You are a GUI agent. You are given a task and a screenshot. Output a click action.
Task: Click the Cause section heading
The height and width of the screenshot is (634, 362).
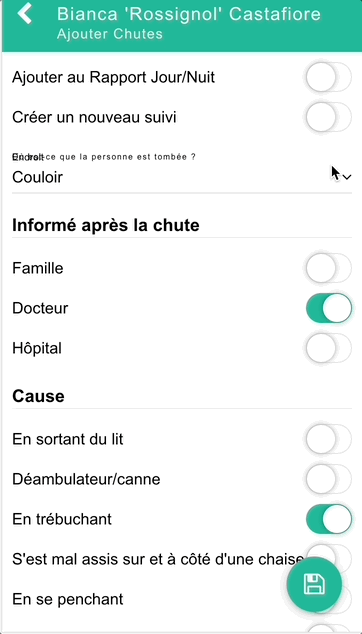click(38, 396)
